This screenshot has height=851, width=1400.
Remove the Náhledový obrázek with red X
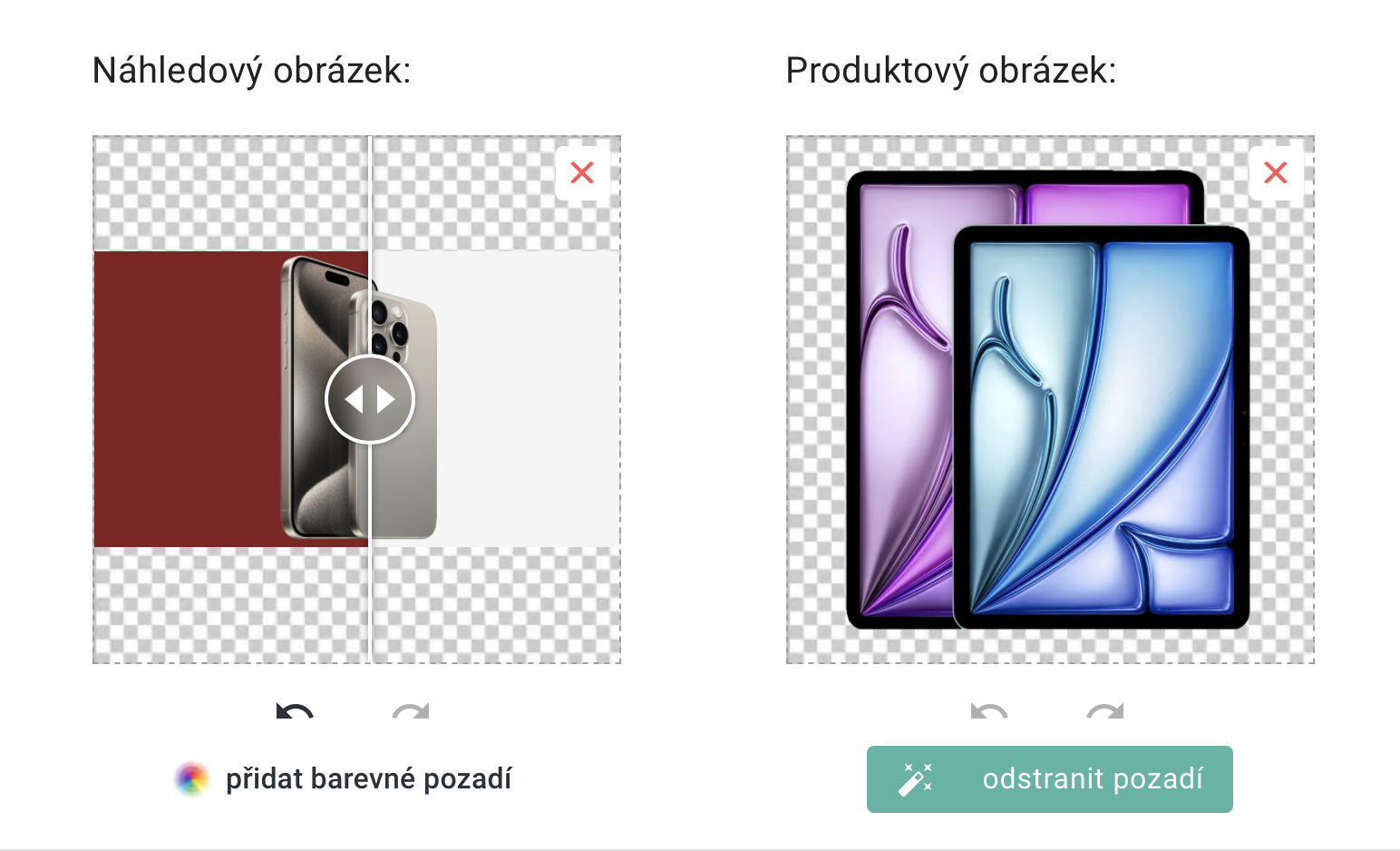tap(582, 172)
